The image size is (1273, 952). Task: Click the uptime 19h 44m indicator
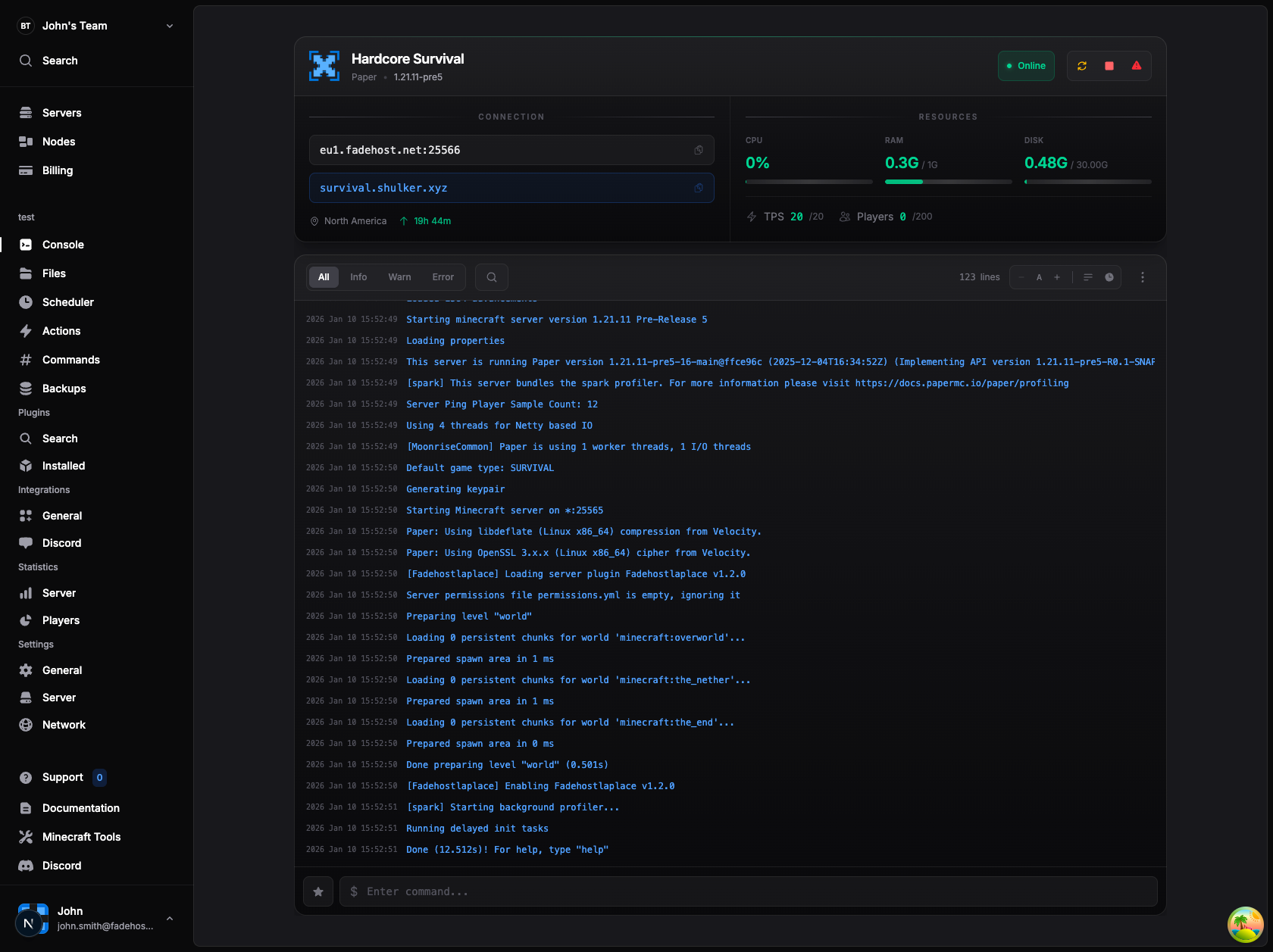pyautogui.click(x=425, y=221)
